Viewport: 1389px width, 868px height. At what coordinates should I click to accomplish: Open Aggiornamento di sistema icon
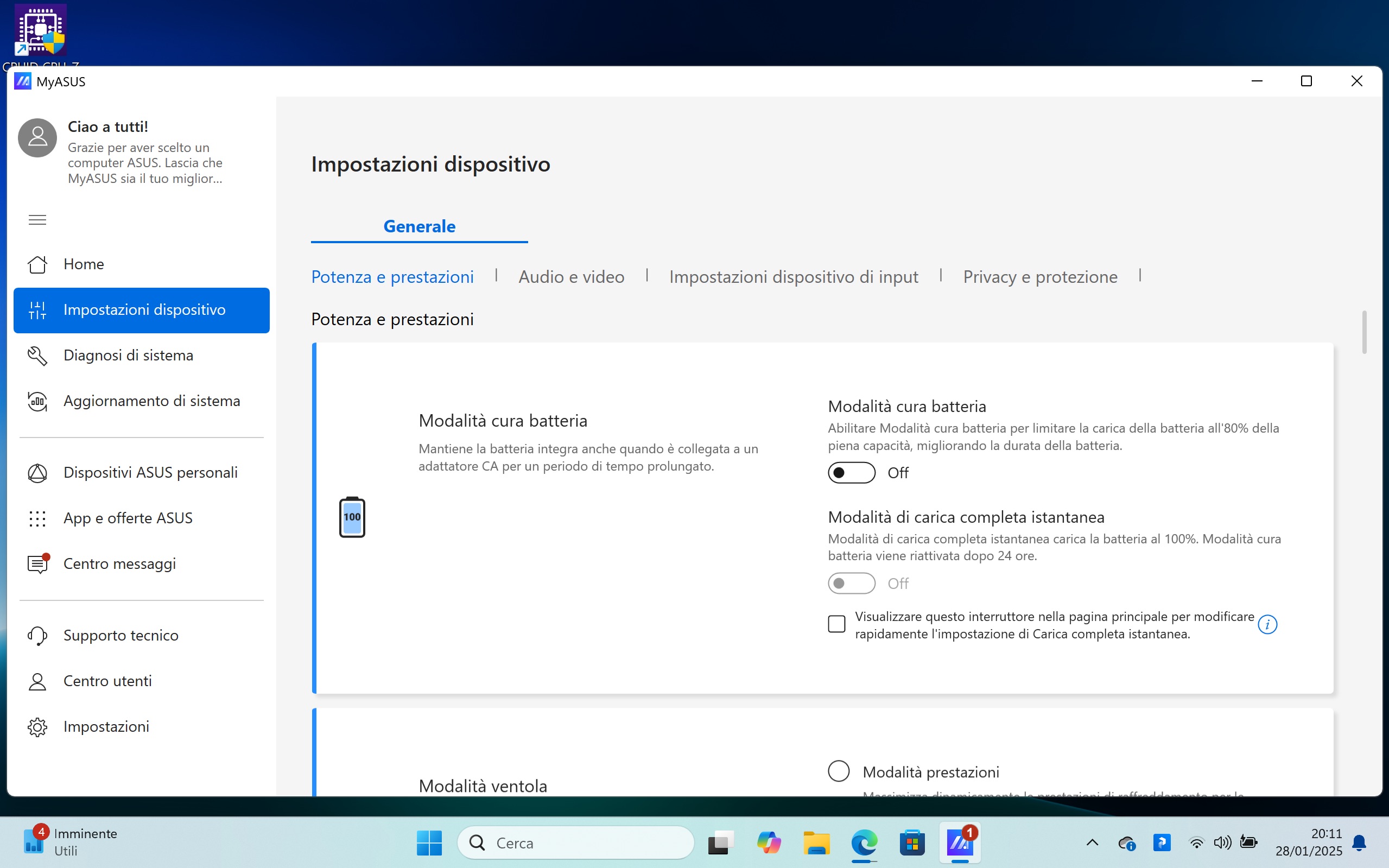37,401
